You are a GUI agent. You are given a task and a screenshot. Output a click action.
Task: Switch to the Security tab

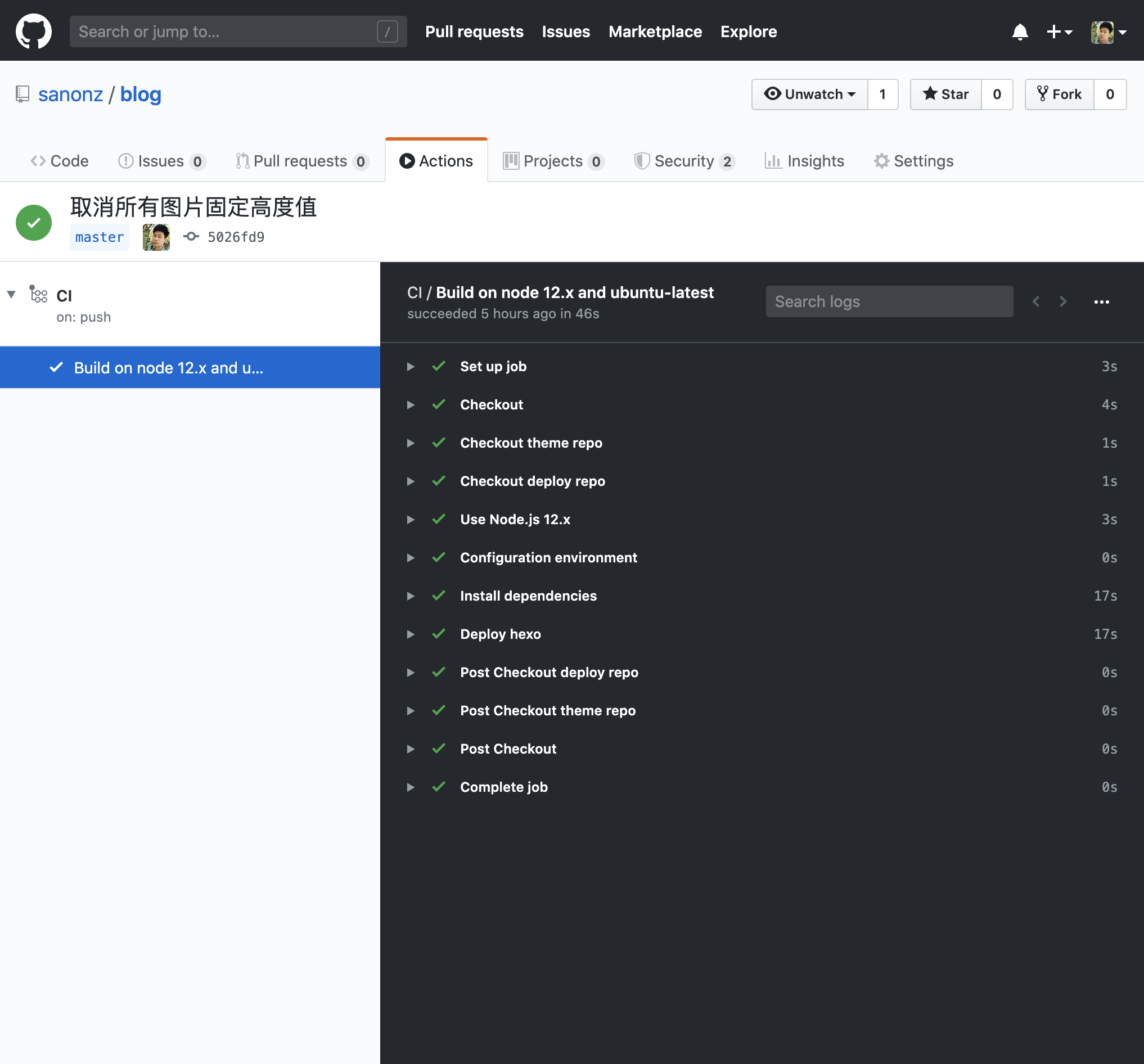683,161
